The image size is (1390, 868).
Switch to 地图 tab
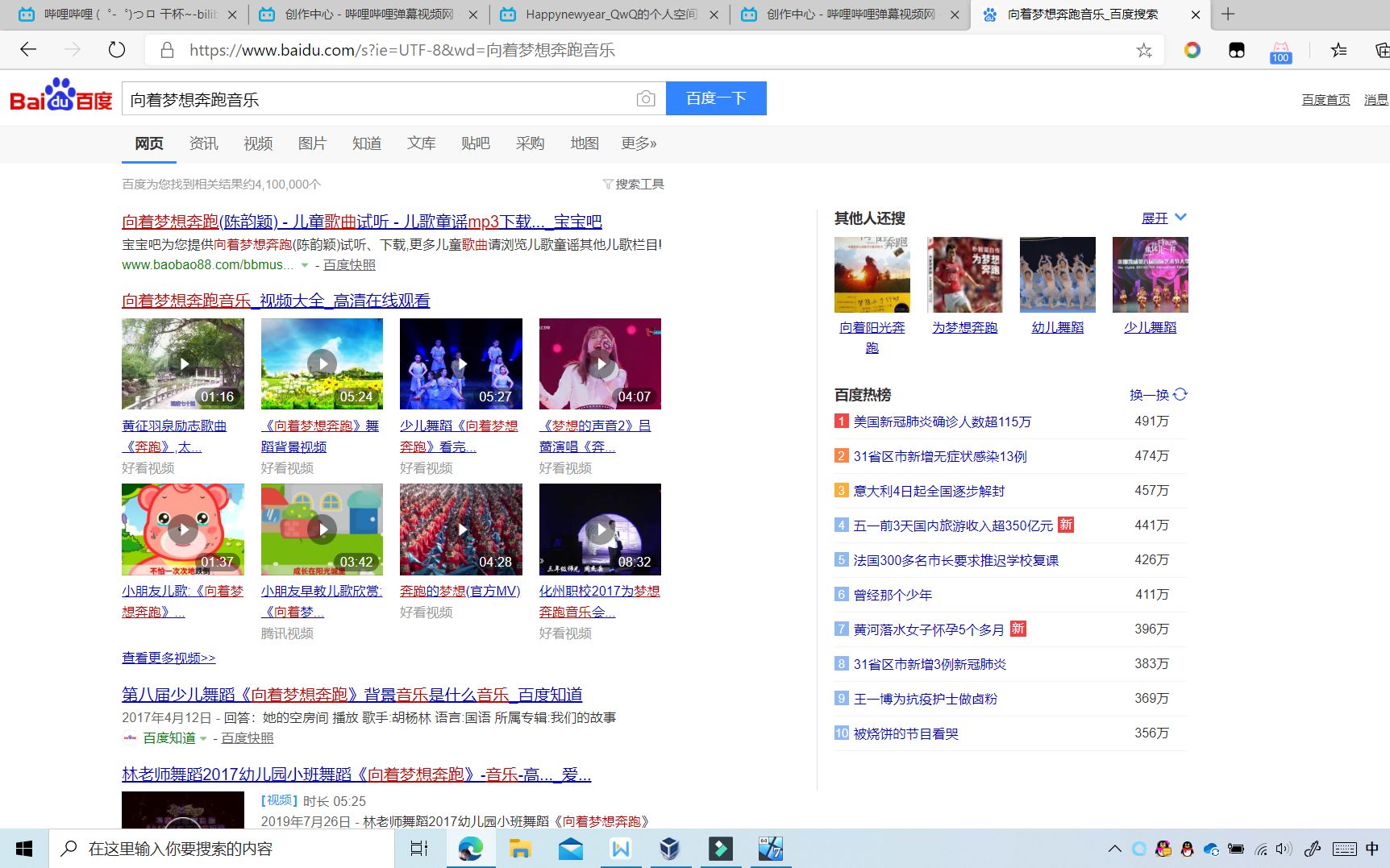[x=585, y=143]
